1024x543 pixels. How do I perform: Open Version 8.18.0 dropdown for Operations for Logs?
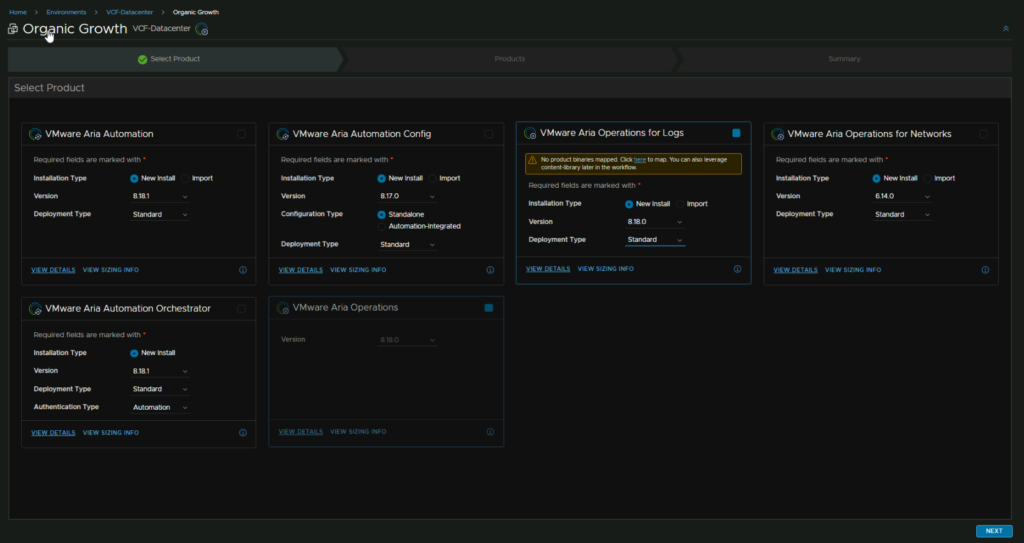click(x=655, y=222)
